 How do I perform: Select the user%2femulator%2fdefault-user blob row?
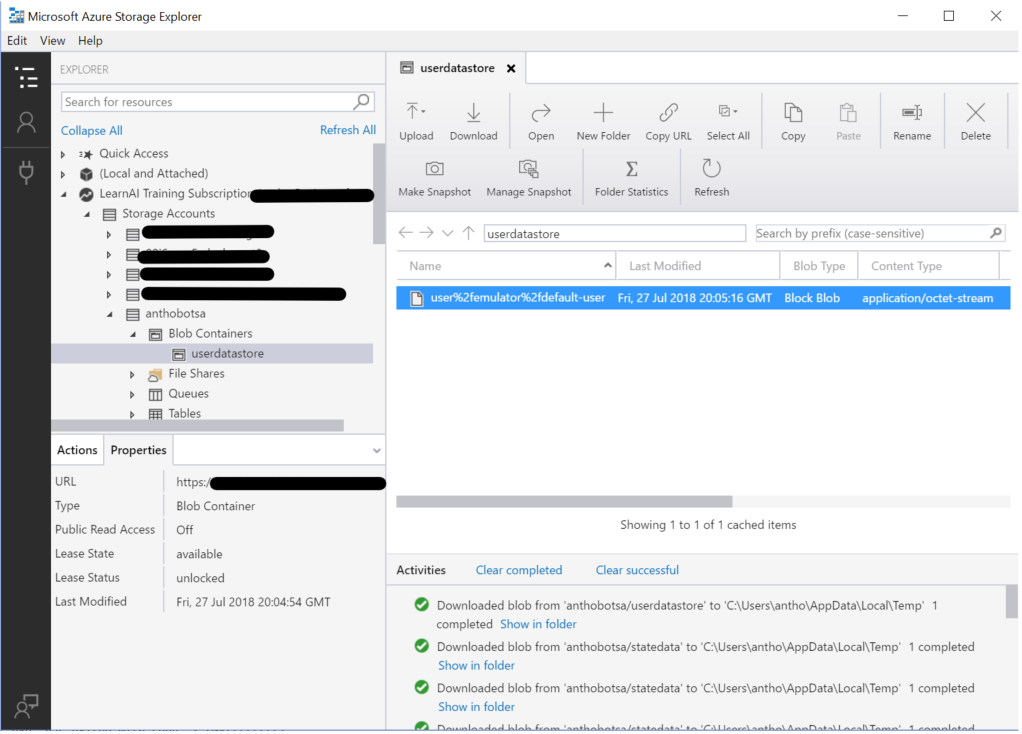(703, 298)
